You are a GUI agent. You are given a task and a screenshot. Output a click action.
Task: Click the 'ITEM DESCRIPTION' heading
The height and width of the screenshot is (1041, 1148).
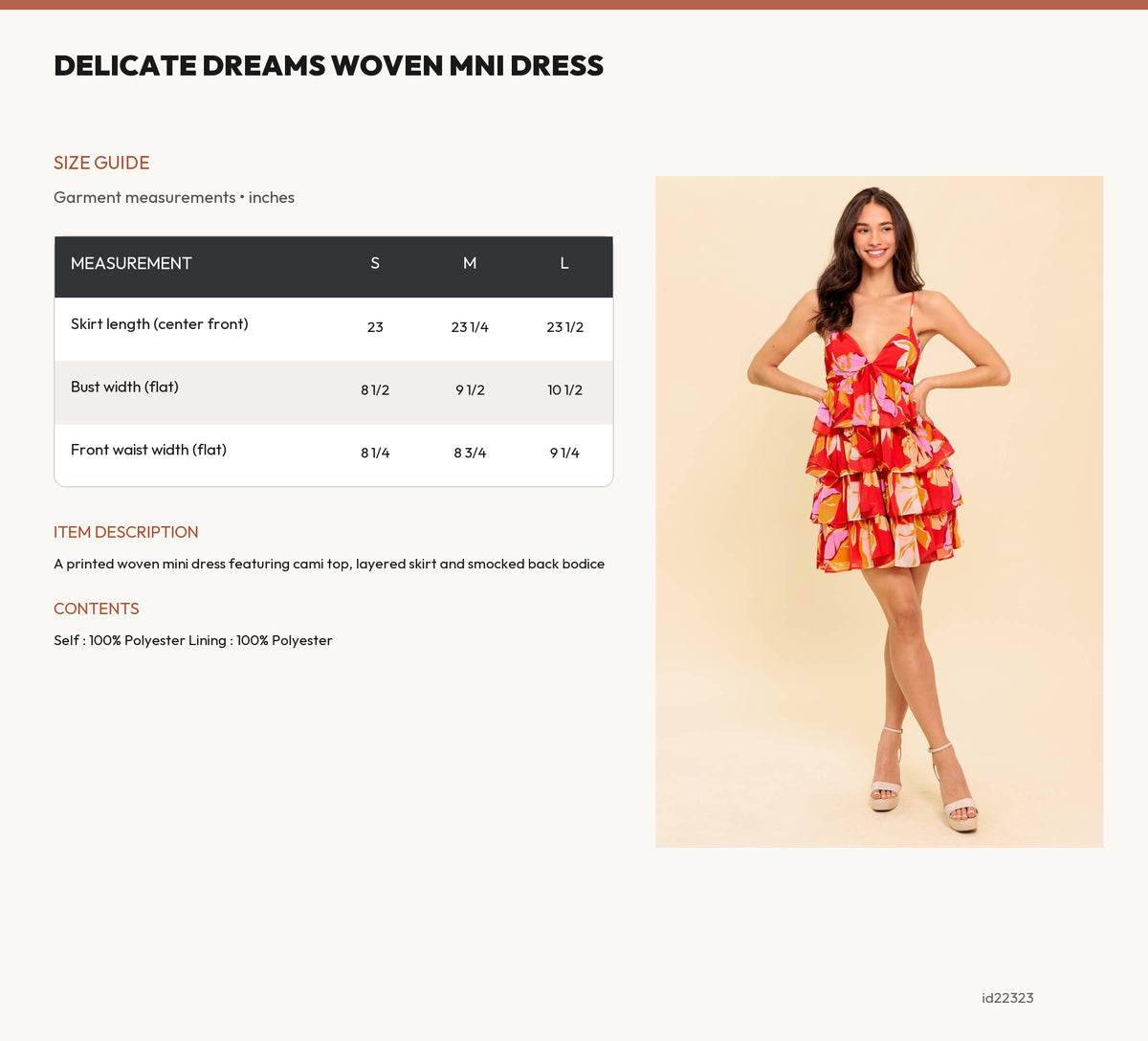pyautogui.click(x=126, y=532)
